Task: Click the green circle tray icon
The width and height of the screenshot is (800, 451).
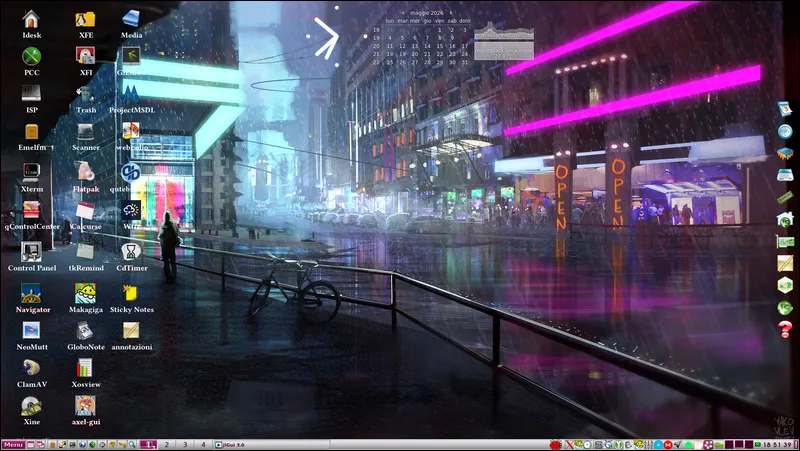Action: click(688, 445)
